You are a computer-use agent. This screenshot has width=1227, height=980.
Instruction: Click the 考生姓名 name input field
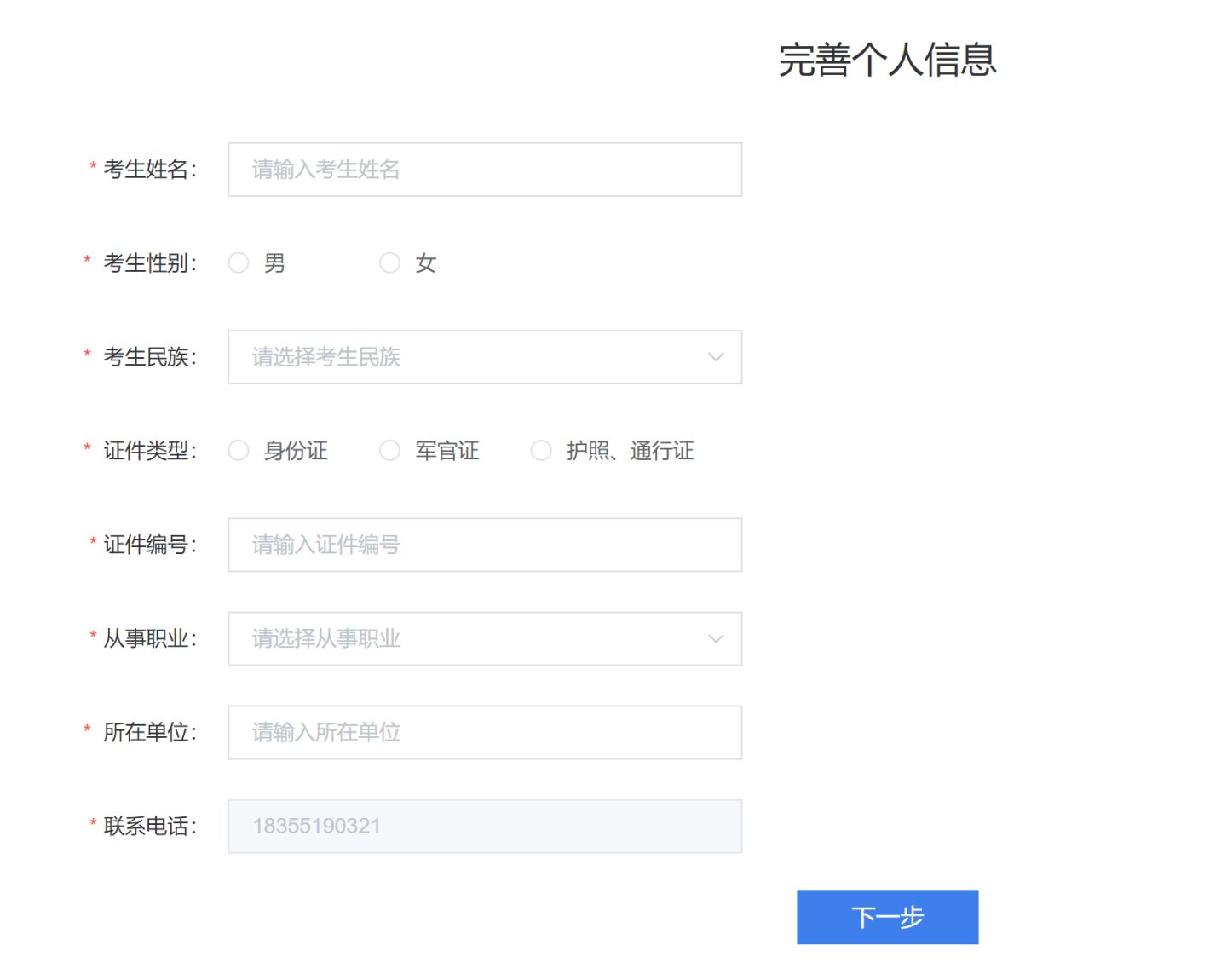(x=484, y=170)
